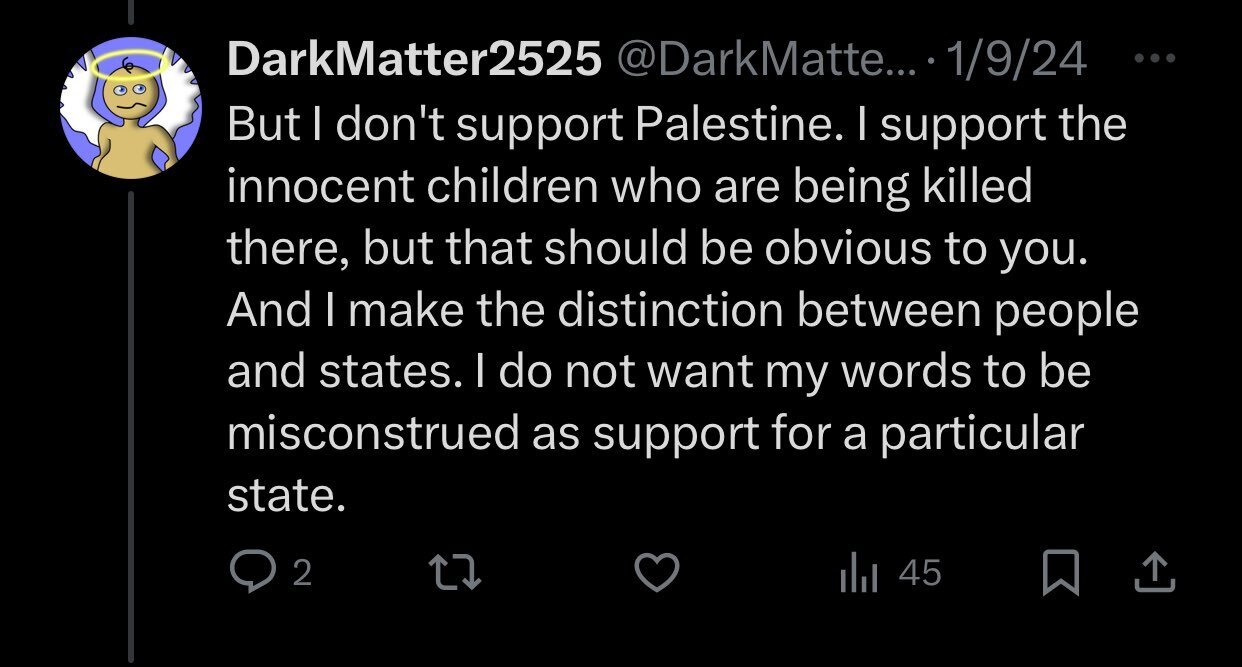The width and height of the screenshot is (1242, 667).
Task: Open the three-dot more options menu
Action: coord(1157,59)
